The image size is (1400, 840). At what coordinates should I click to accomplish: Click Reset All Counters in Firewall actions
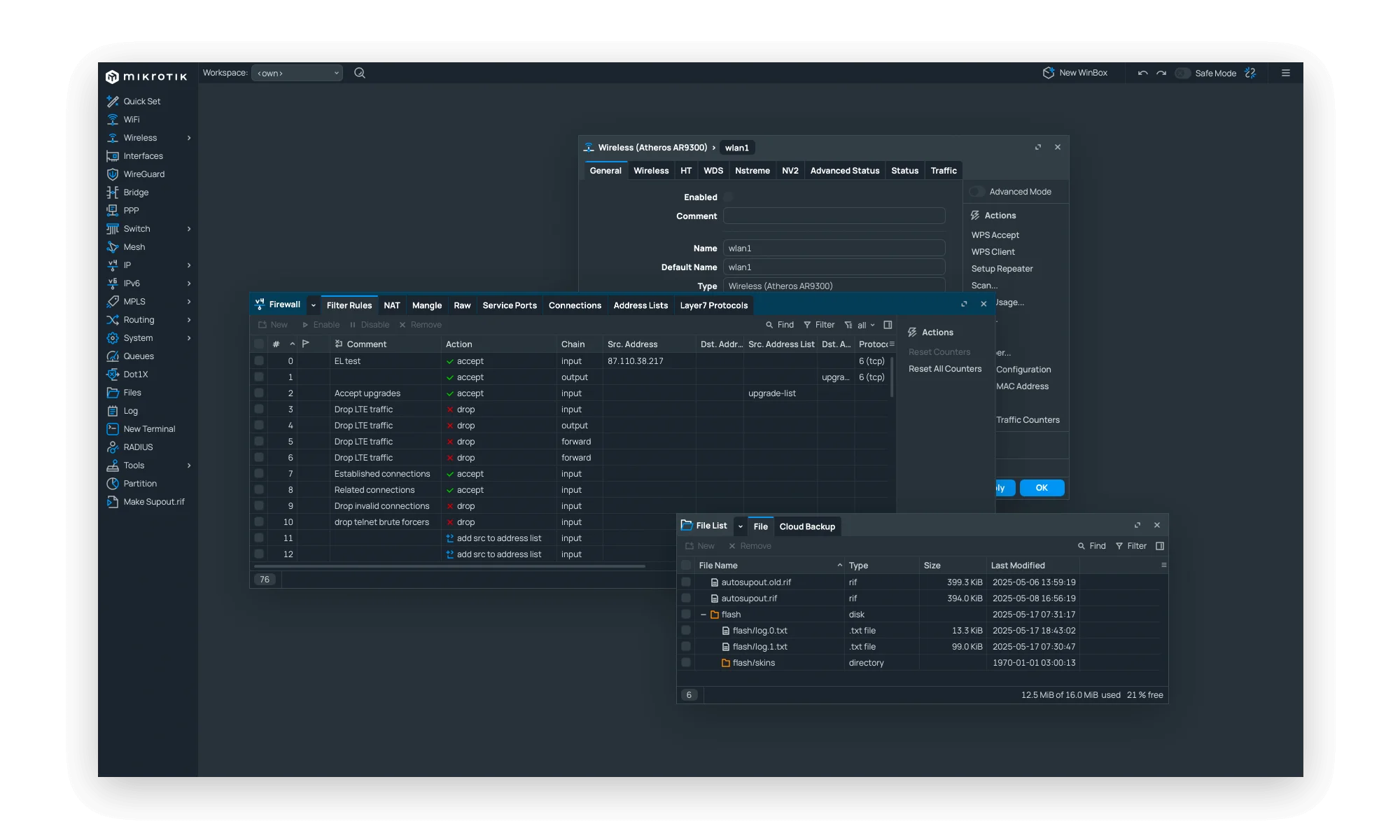click(944, 369)
